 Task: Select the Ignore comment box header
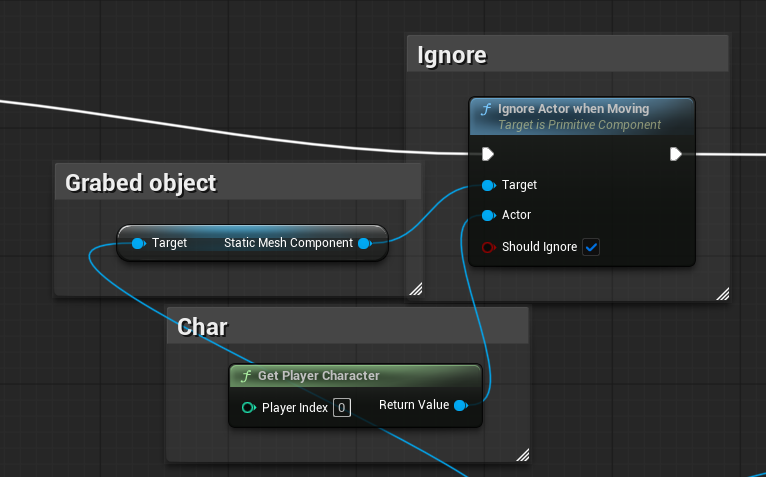(x=568, y=56)
